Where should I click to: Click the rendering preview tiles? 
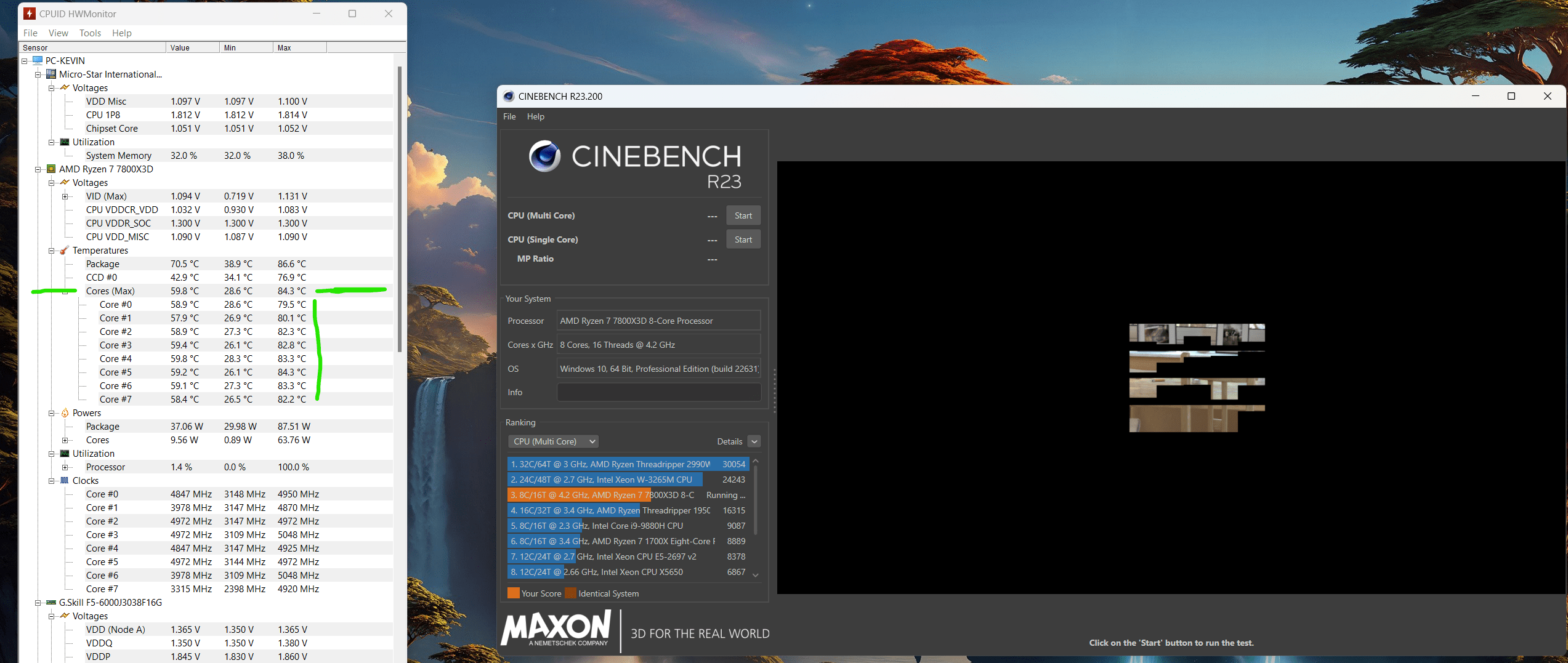click(1197, 378)
